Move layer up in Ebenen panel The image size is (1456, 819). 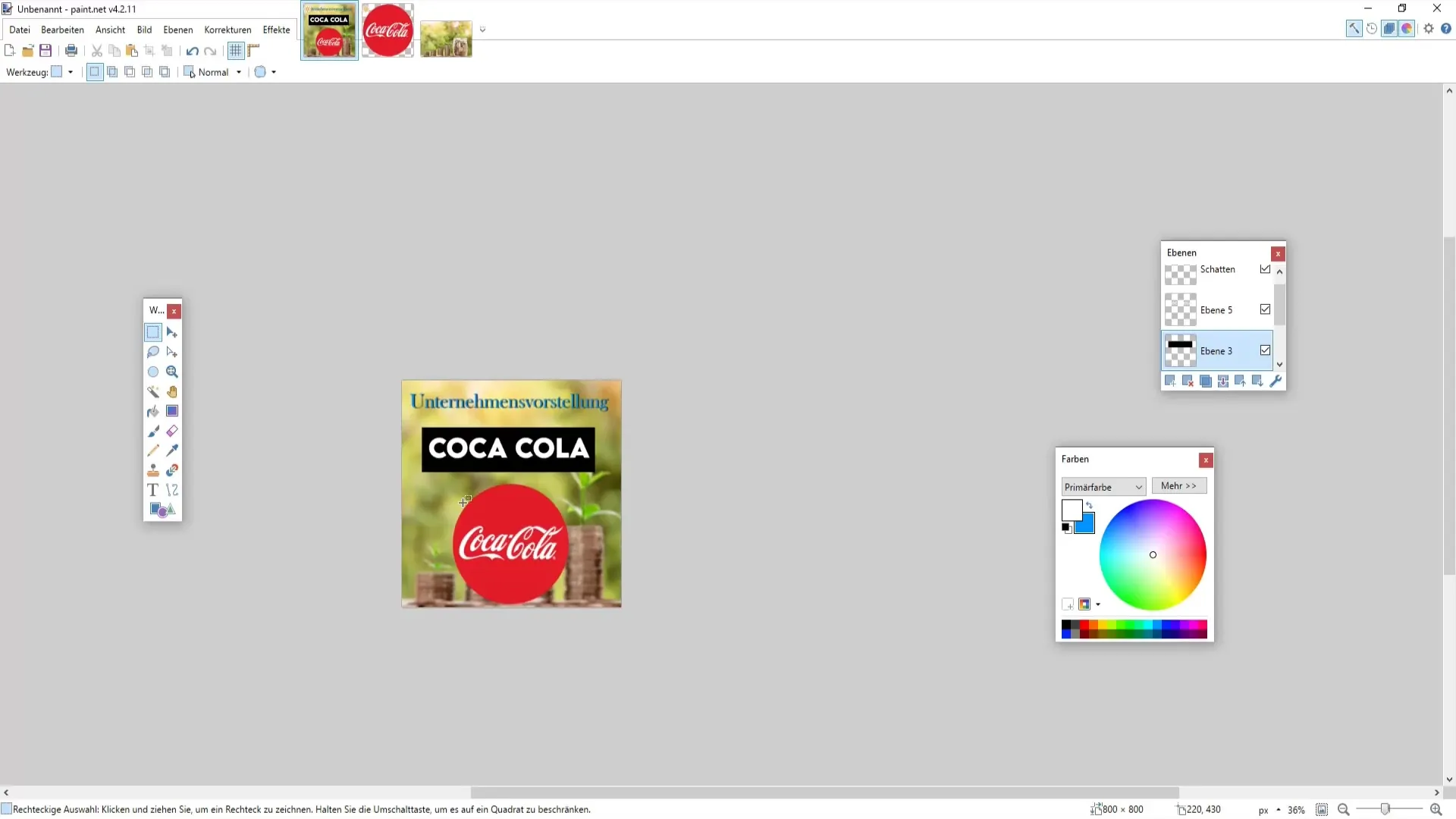tap(1240, 381)
